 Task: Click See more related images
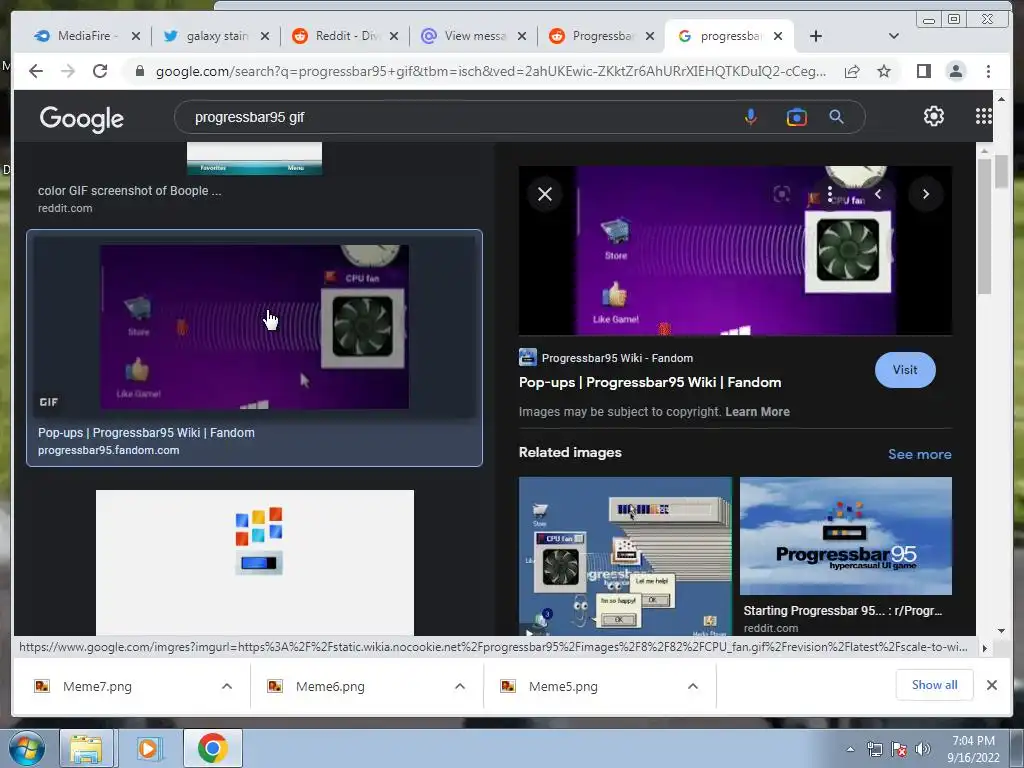coord(919,454)
